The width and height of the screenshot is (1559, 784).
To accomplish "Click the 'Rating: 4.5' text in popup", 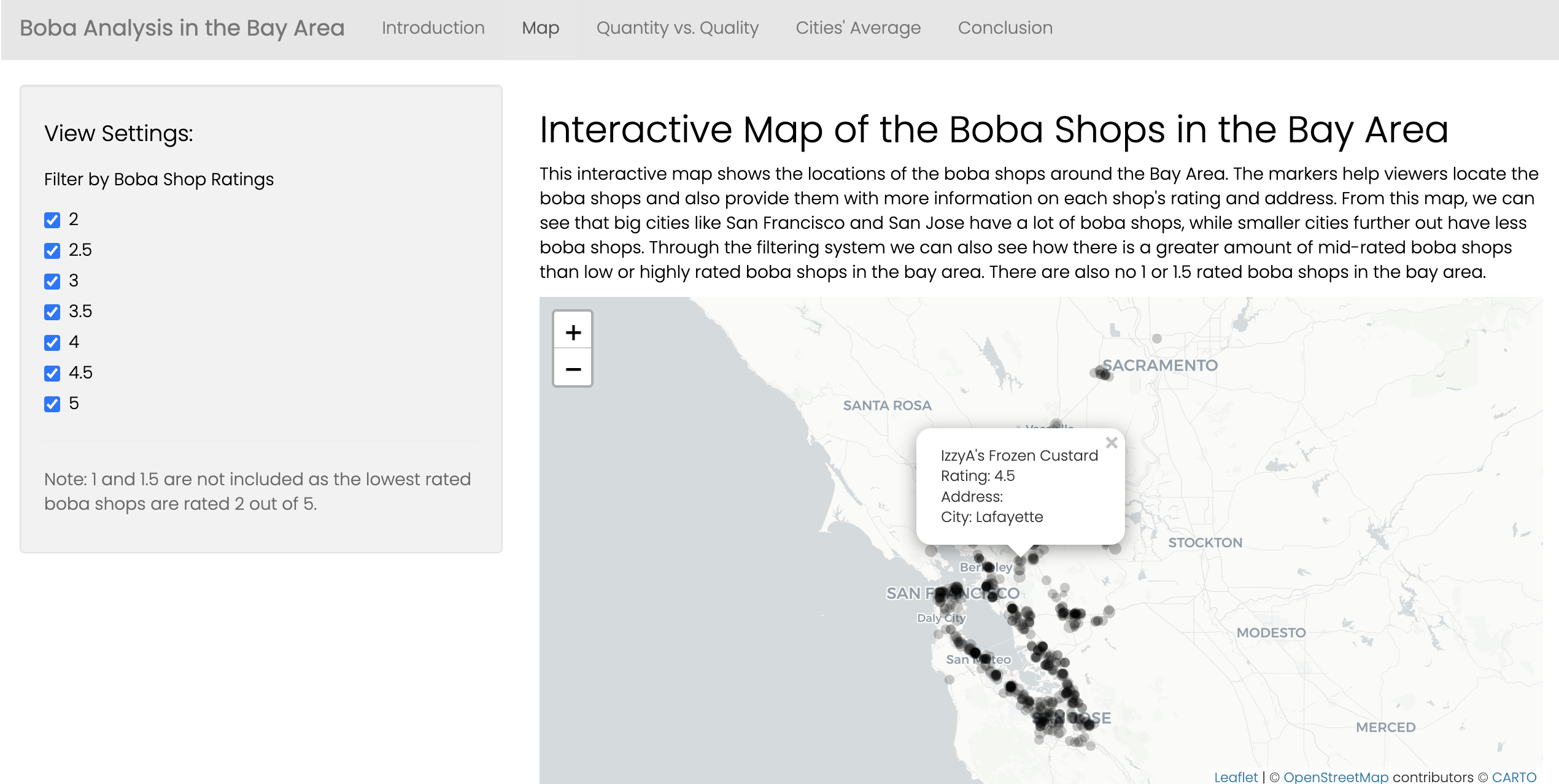I will point(978,476).
